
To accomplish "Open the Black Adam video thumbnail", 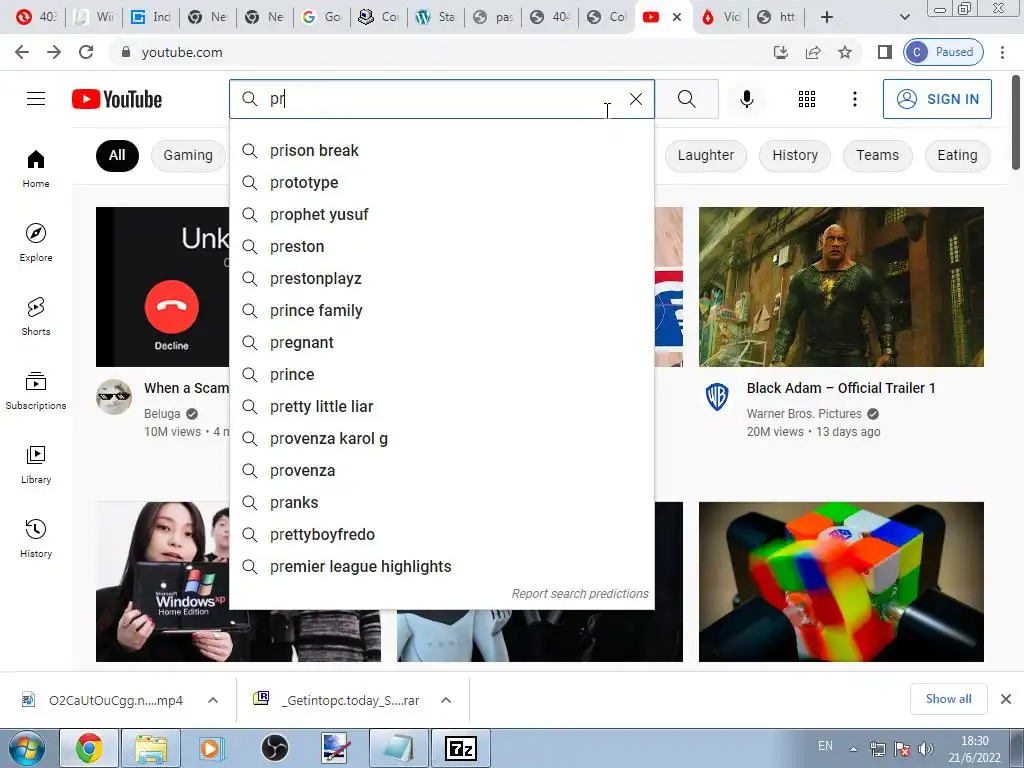I will tap(841, 287).
